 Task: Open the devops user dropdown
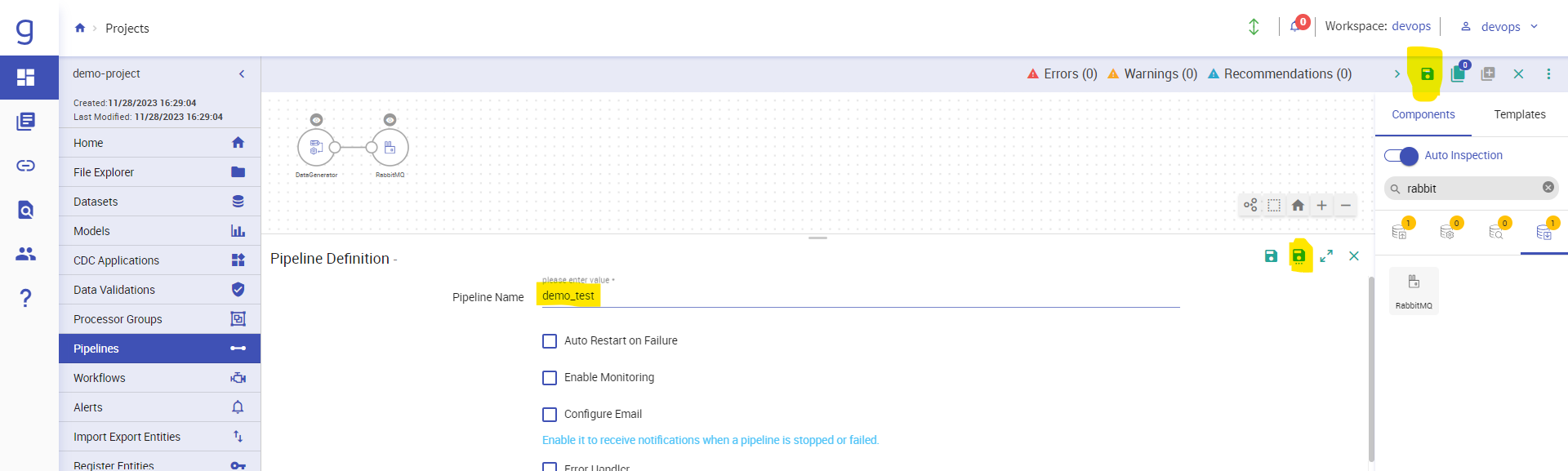[1501, 27]
